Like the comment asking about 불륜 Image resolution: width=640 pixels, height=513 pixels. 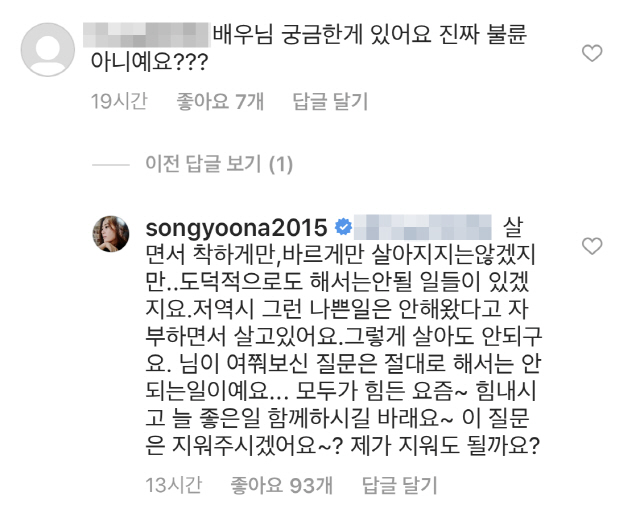[x=592, y=53]
